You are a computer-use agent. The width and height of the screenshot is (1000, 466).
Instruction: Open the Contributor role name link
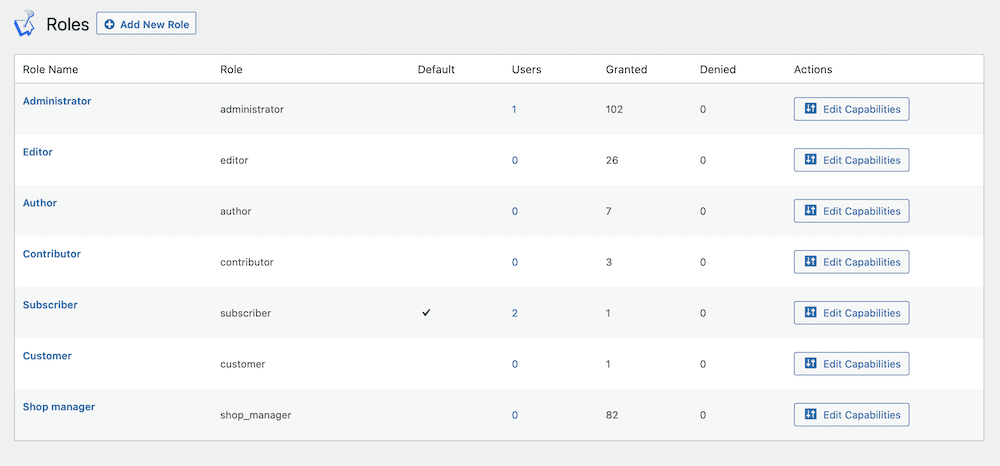point(52,254)
